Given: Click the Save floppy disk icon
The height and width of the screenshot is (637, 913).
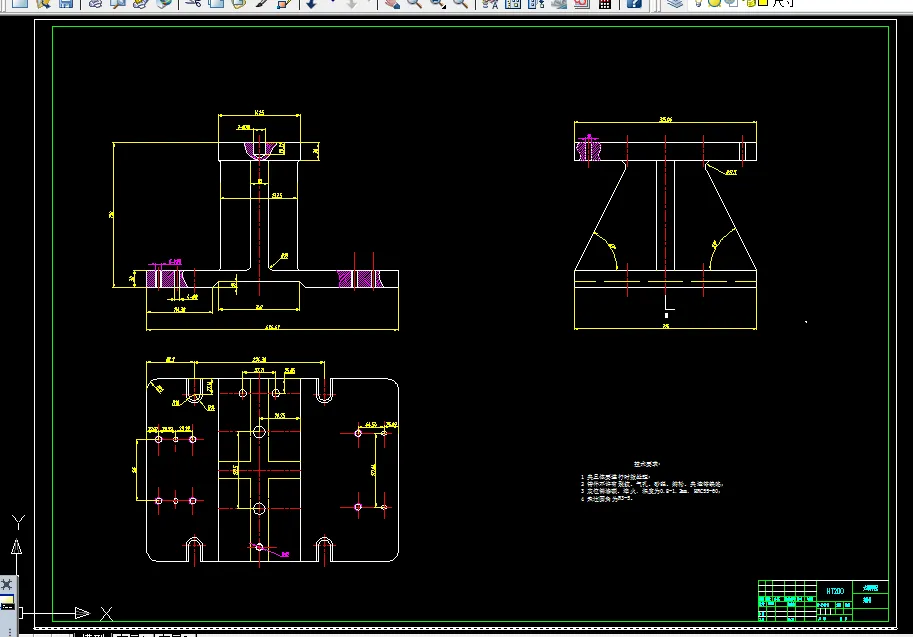Looking at the screenshot, I should (66, 3).
